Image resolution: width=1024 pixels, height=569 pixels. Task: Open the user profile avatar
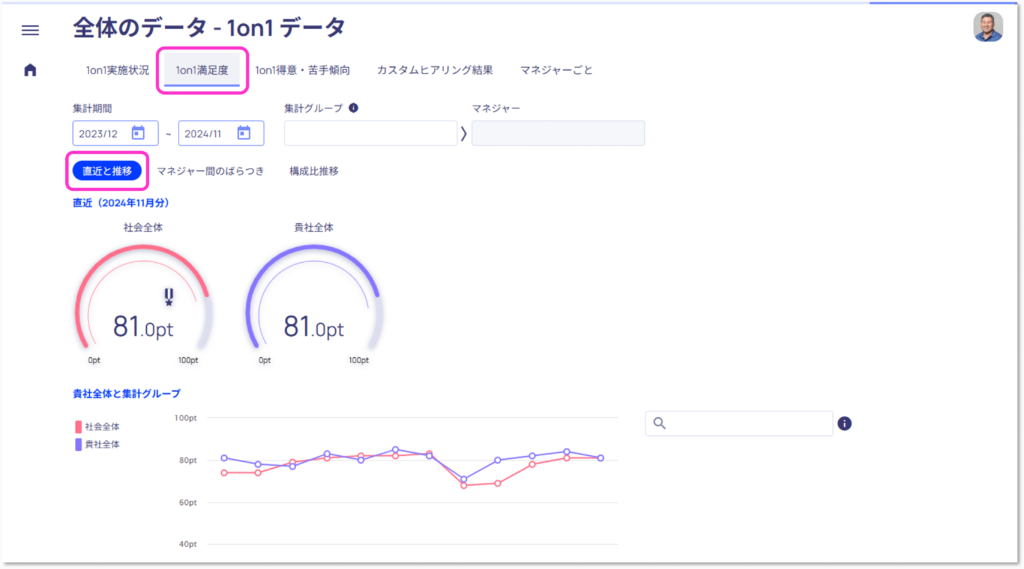coord(988,27)
